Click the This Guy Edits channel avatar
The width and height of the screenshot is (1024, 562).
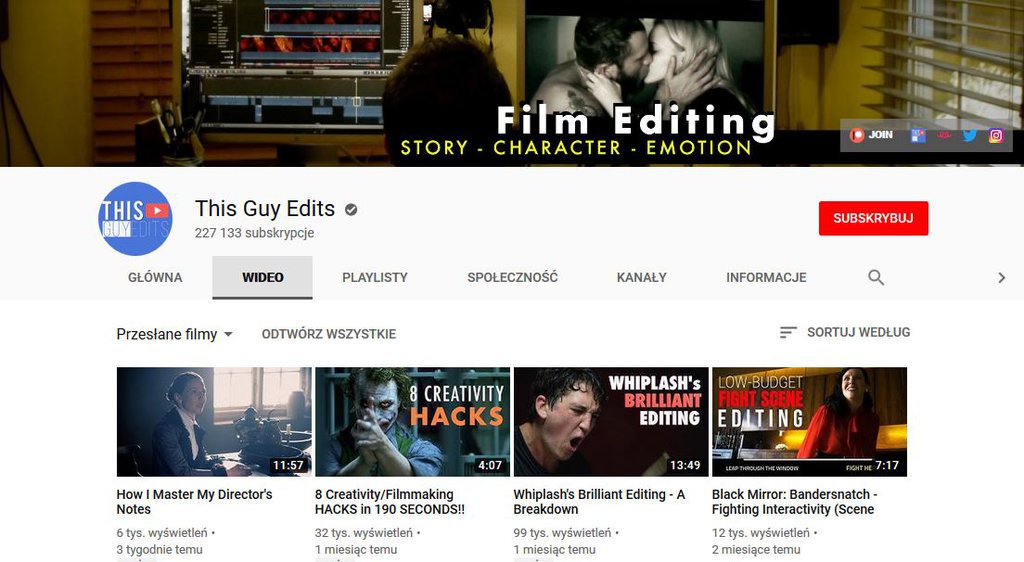(x=135, y=219)
